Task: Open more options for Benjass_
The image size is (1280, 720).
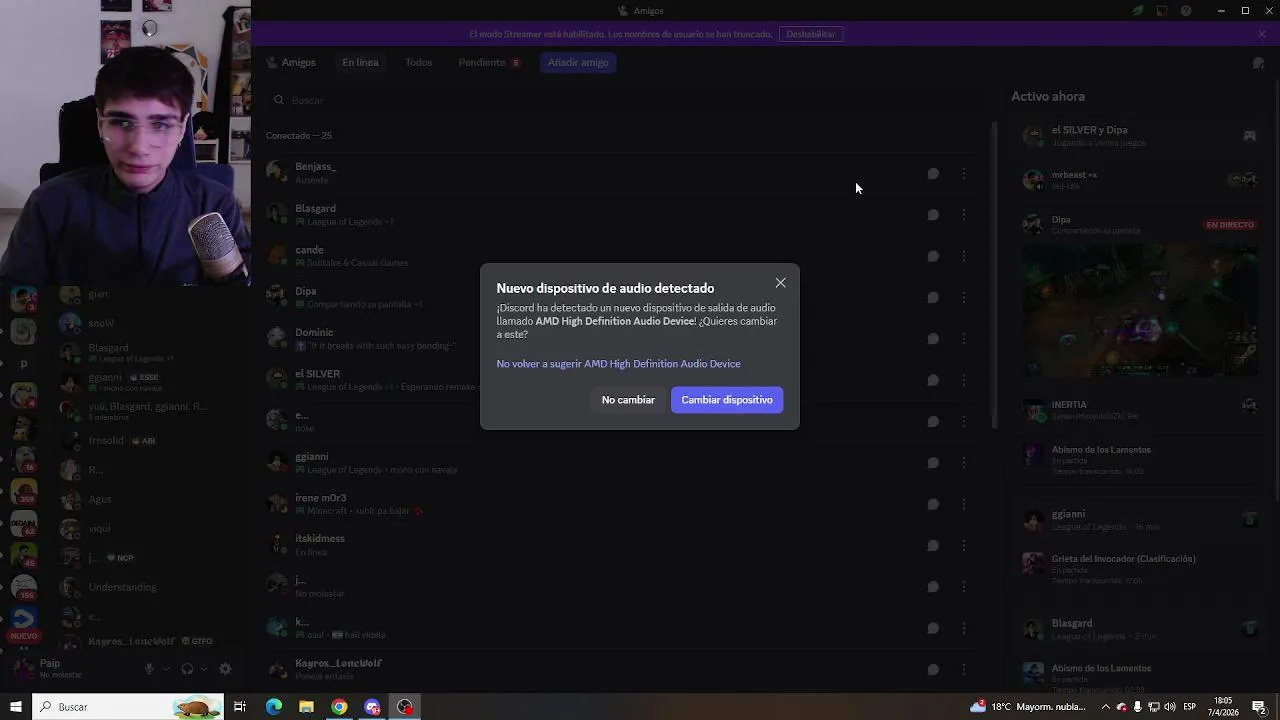Action: (964, 174)
